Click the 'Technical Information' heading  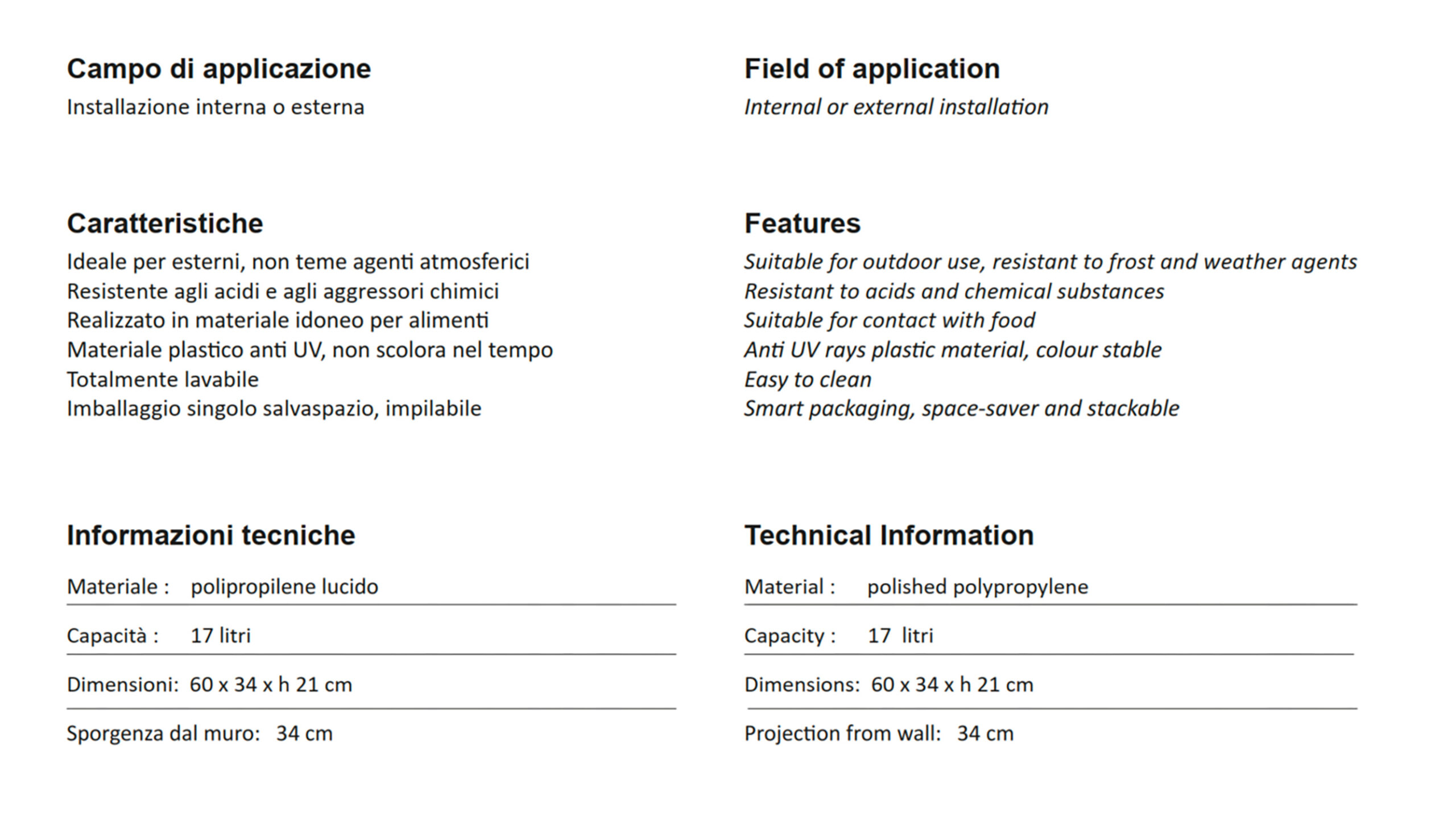pyautogui.click(x=889, y=535)
